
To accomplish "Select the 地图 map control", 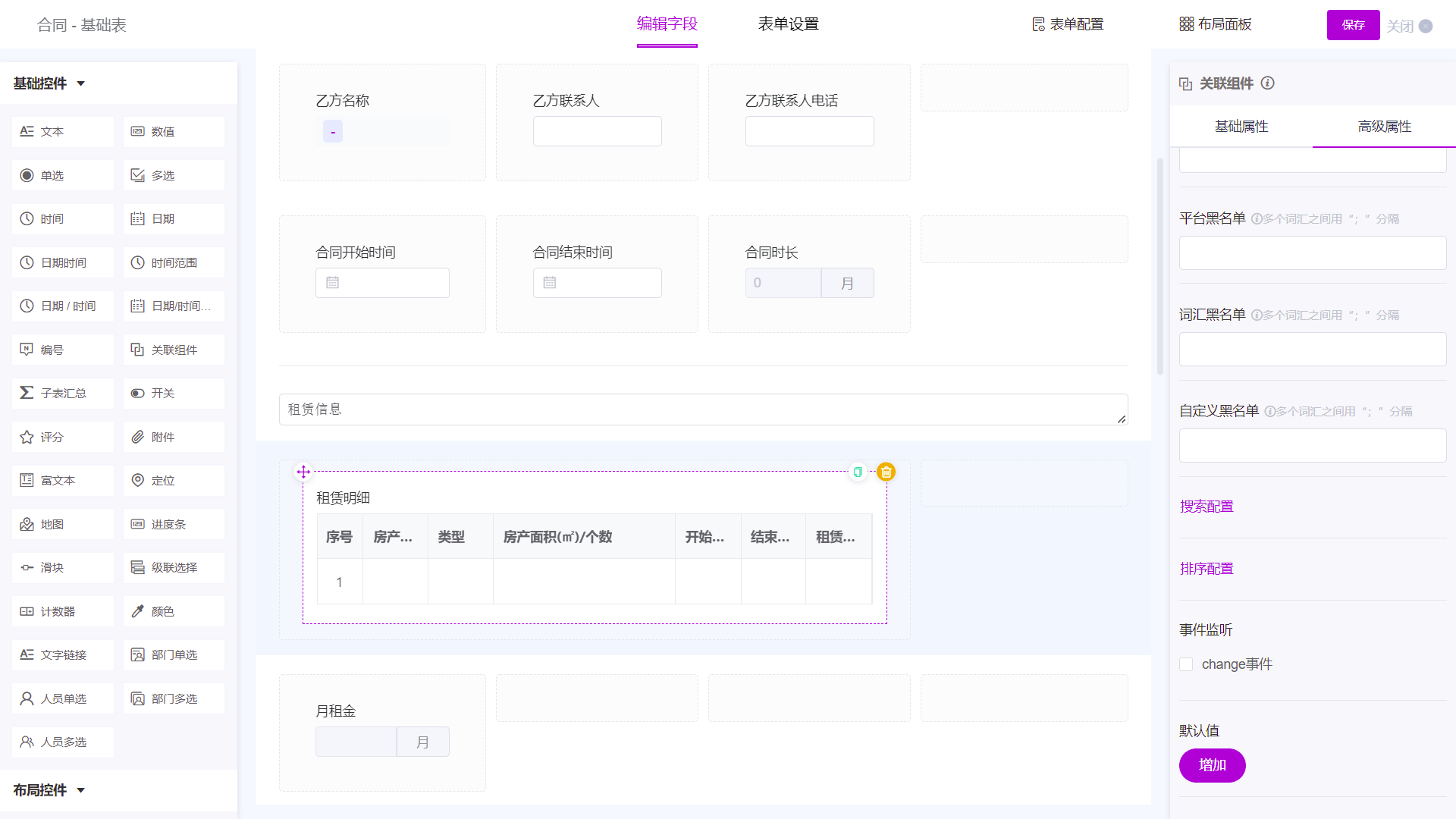I will pos(63,524).
